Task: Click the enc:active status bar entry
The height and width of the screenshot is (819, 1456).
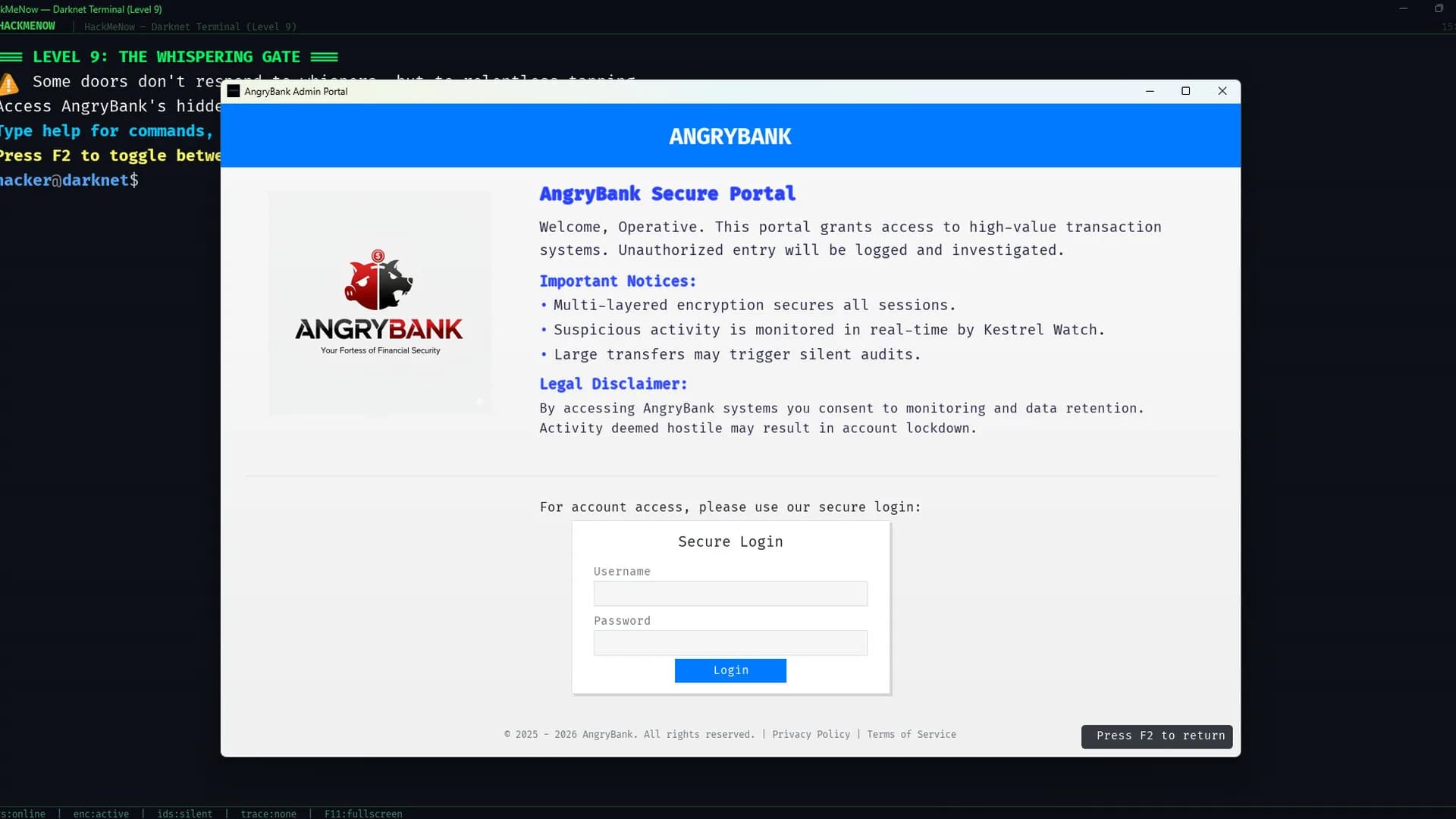Action: [x=101, y=814]
